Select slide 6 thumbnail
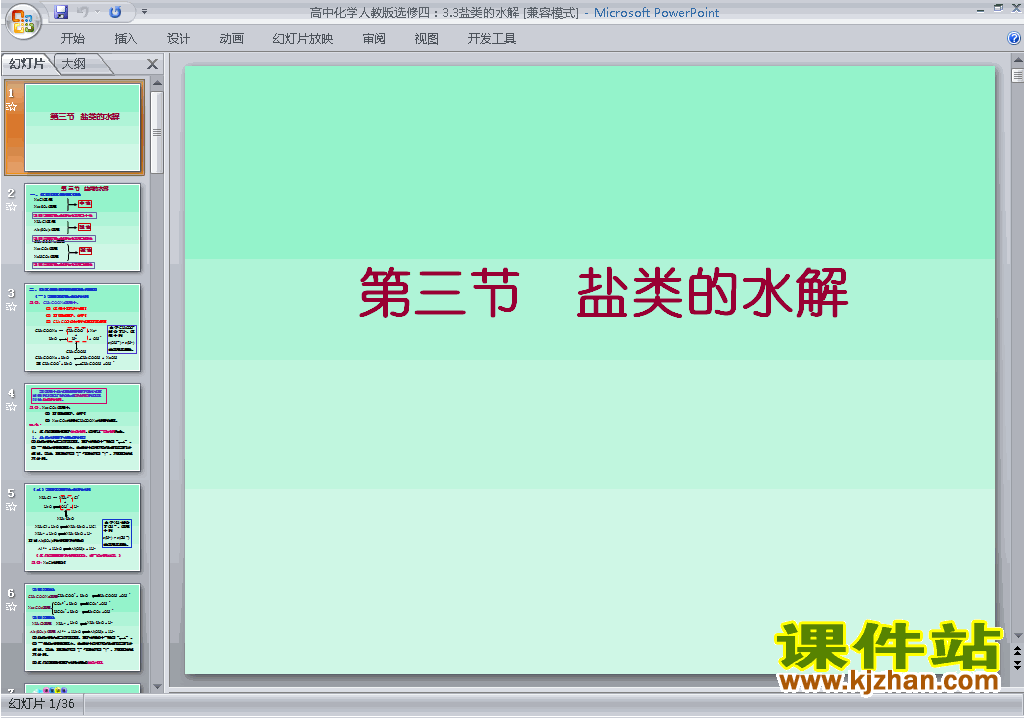The height and width of the screenshot is (718, 1024). pyautogui.click(x=82, y=627)
